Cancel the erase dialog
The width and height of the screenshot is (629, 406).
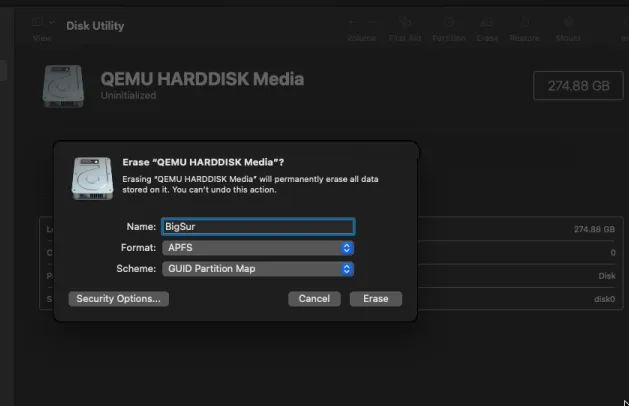[314, 299]
